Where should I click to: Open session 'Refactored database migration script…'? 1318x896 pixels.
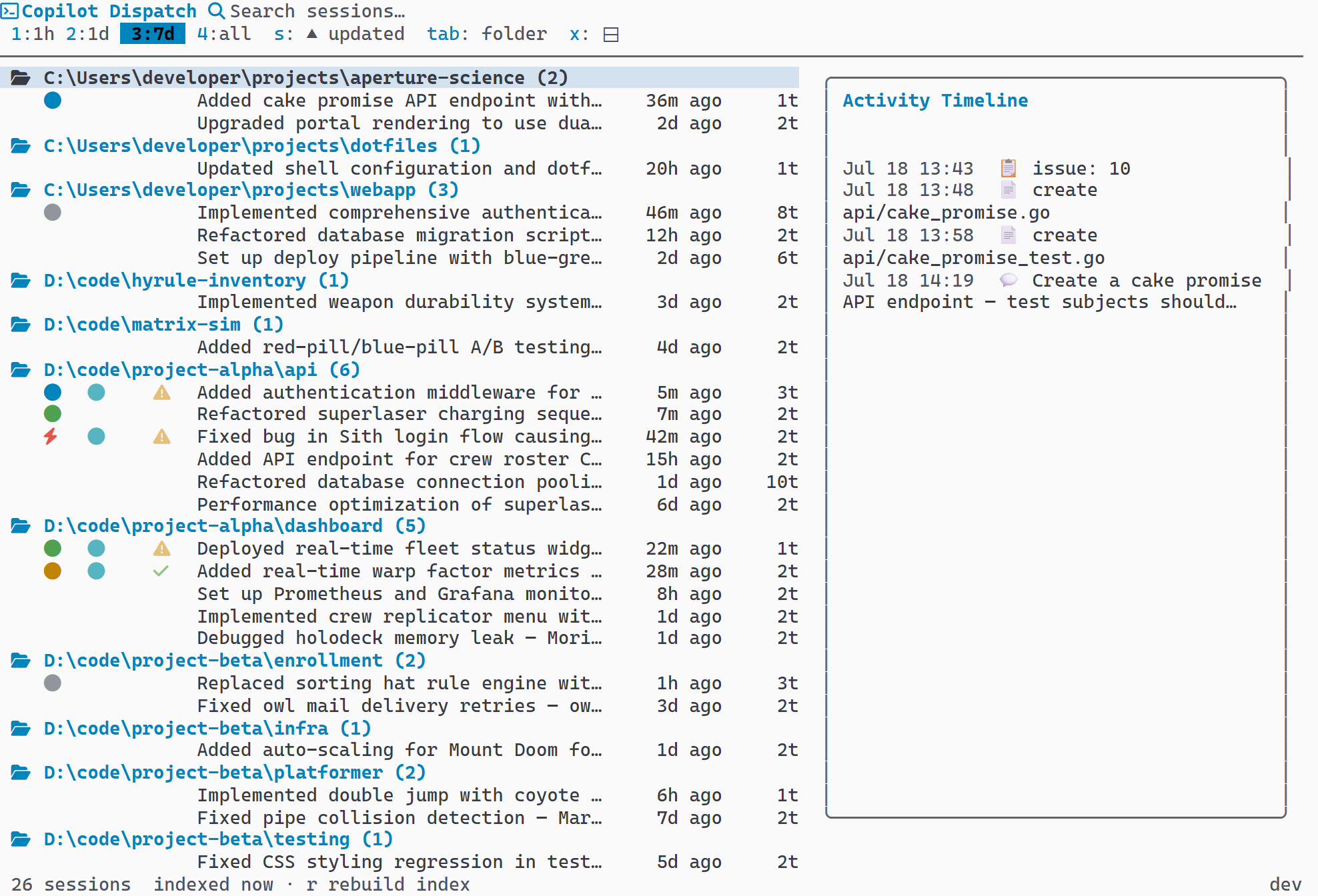click(x=400, y=235)
